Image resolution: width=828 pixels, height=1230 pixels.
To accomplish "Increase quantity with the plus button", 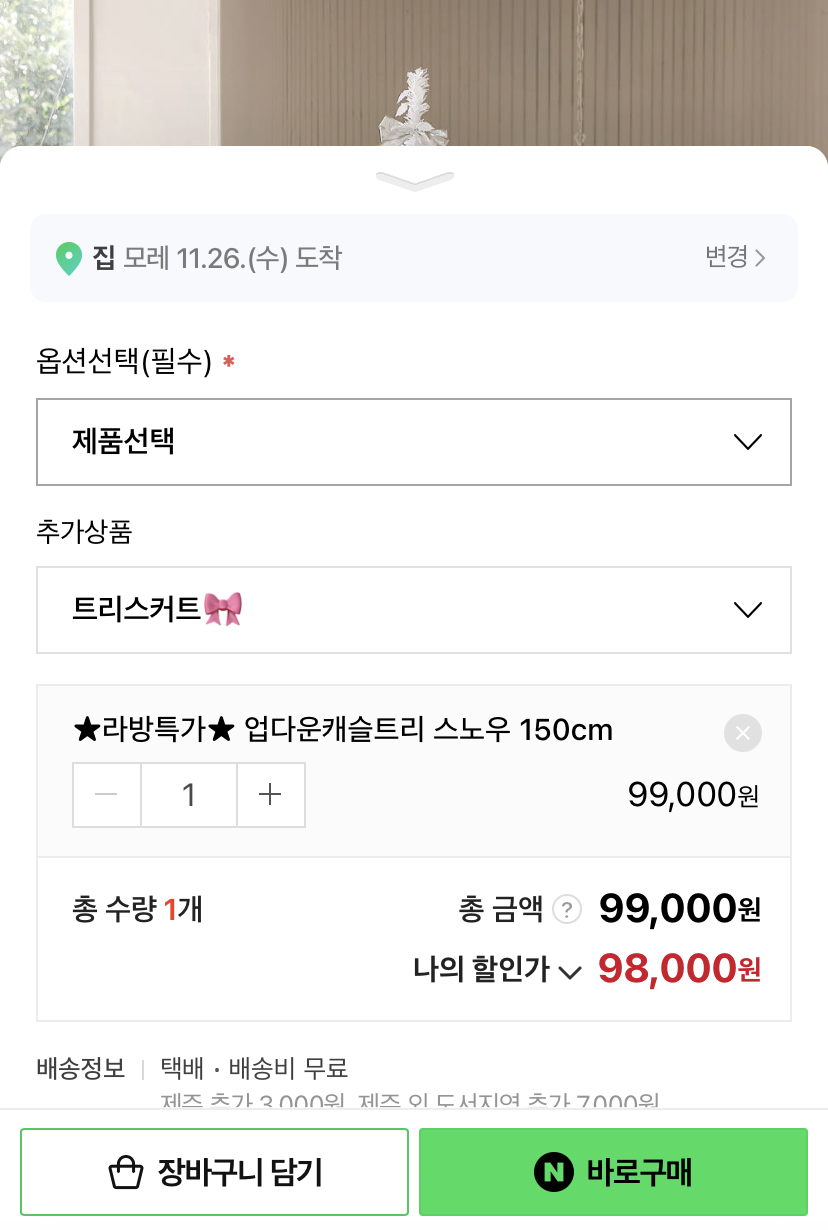I will pyautogui.click(x=270, y=795).
